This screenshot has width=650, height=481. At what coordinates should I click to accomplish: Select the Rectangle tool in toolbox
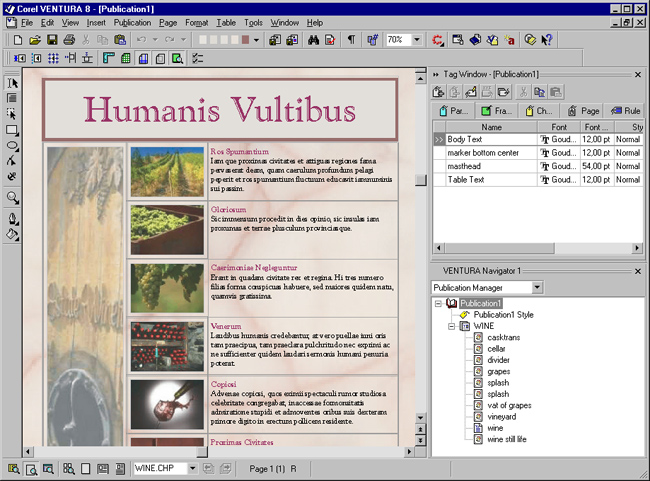pyautogui.click(x=12, y=130)
